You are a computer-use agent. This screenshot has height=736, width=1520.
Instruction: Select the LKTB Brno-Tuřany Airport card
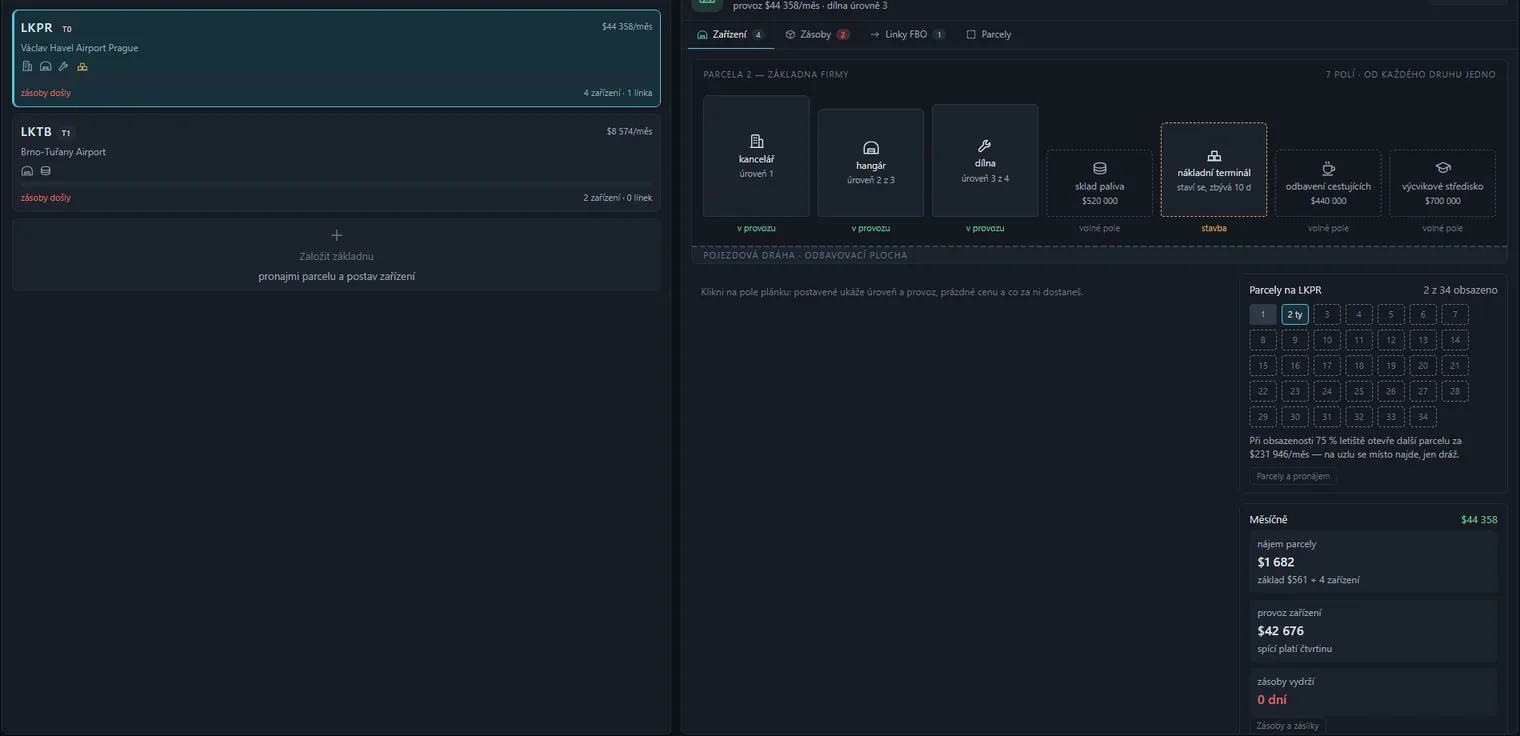pos(336,162)
